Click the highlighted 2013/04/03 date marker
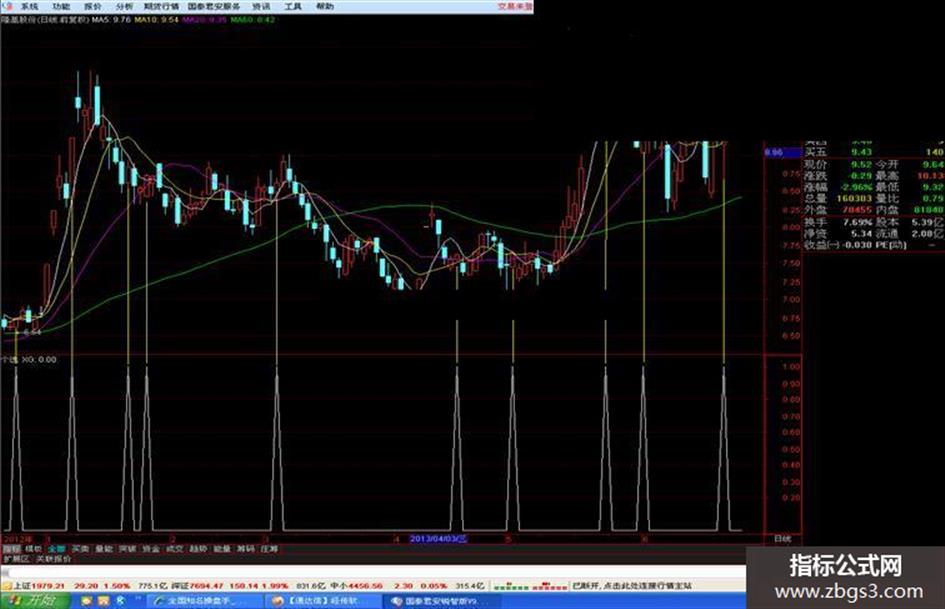The image size is (945, 609). (x=438, y=538)
